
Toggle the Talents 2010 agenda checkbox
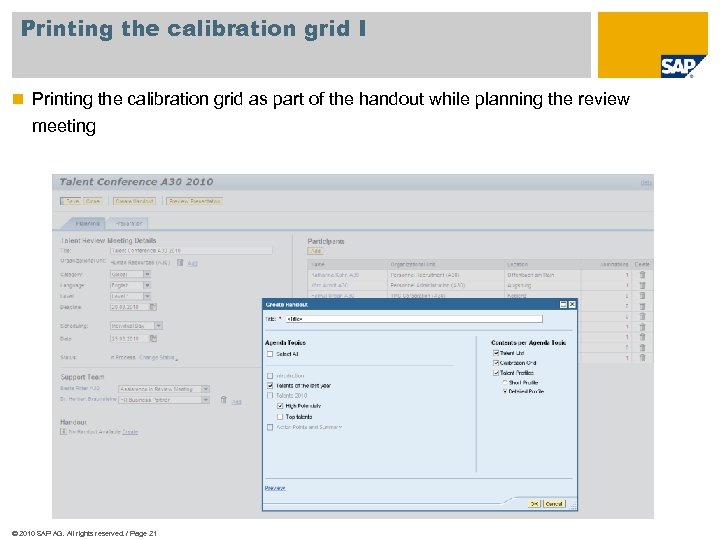[x=270, y=395]
